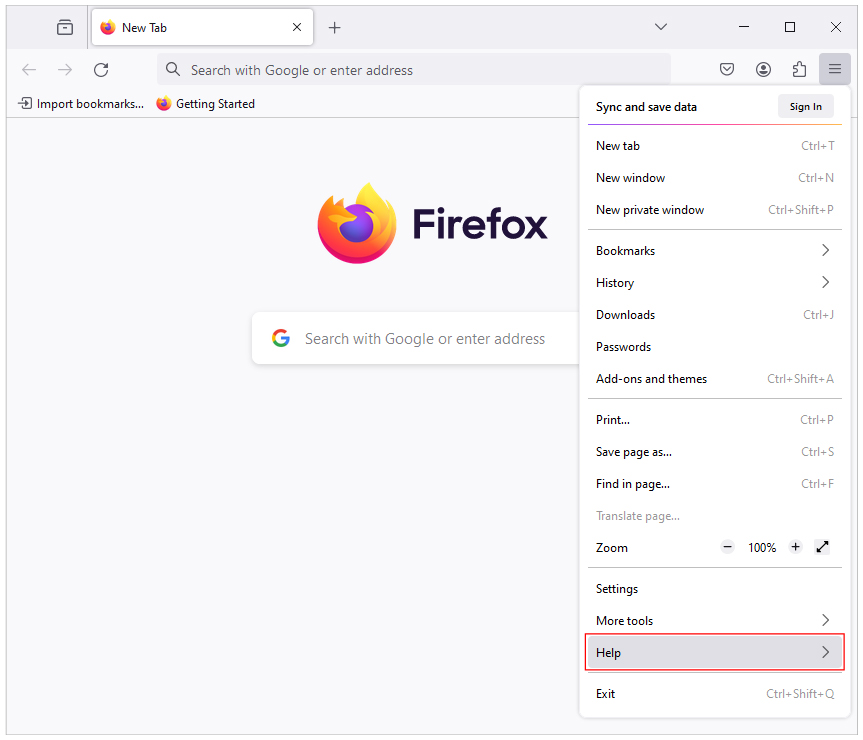Open the Extensions puzzle icon

coord(799,69)
